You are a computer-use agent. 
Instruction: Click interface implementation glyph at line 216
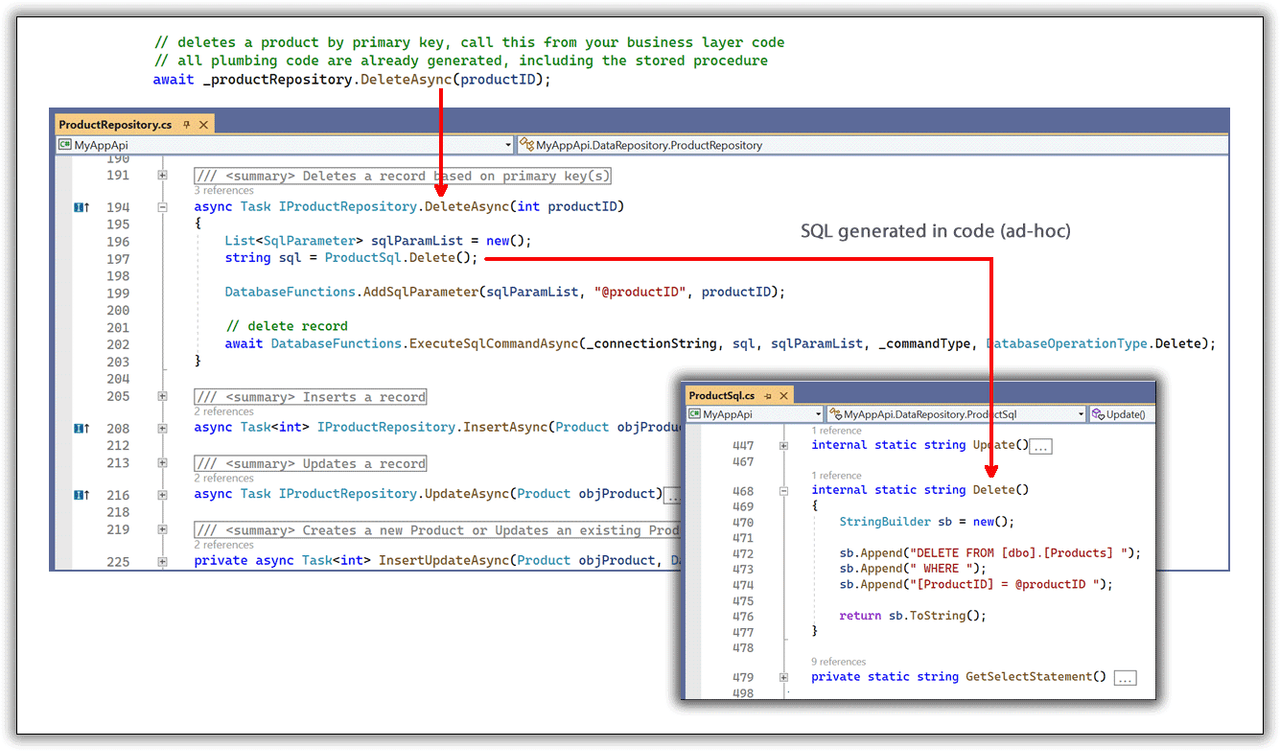tap(82, 494)
